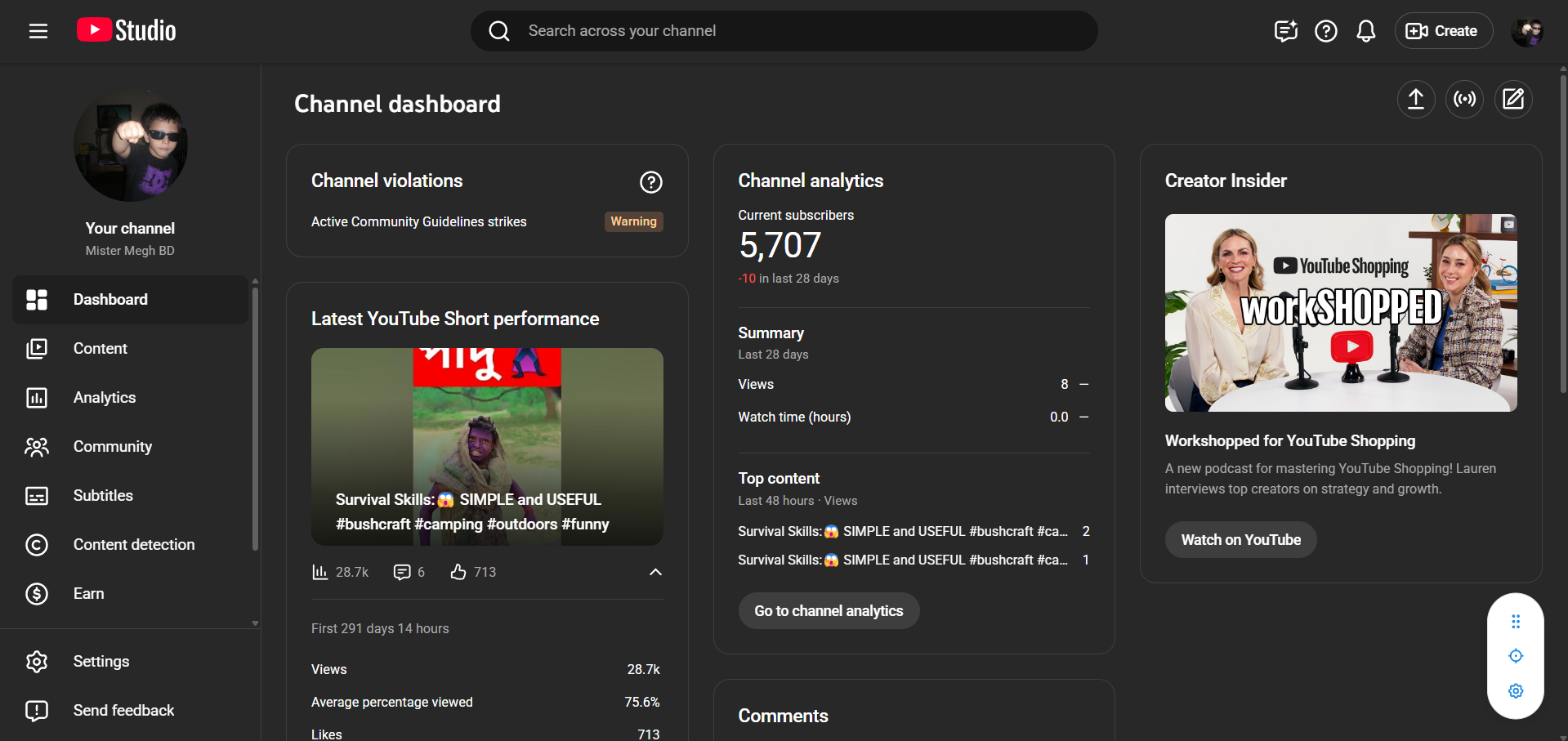Open the Survival Skills Short thumbnail
This screenshot has height=741, width=1568.
point(487,447)
